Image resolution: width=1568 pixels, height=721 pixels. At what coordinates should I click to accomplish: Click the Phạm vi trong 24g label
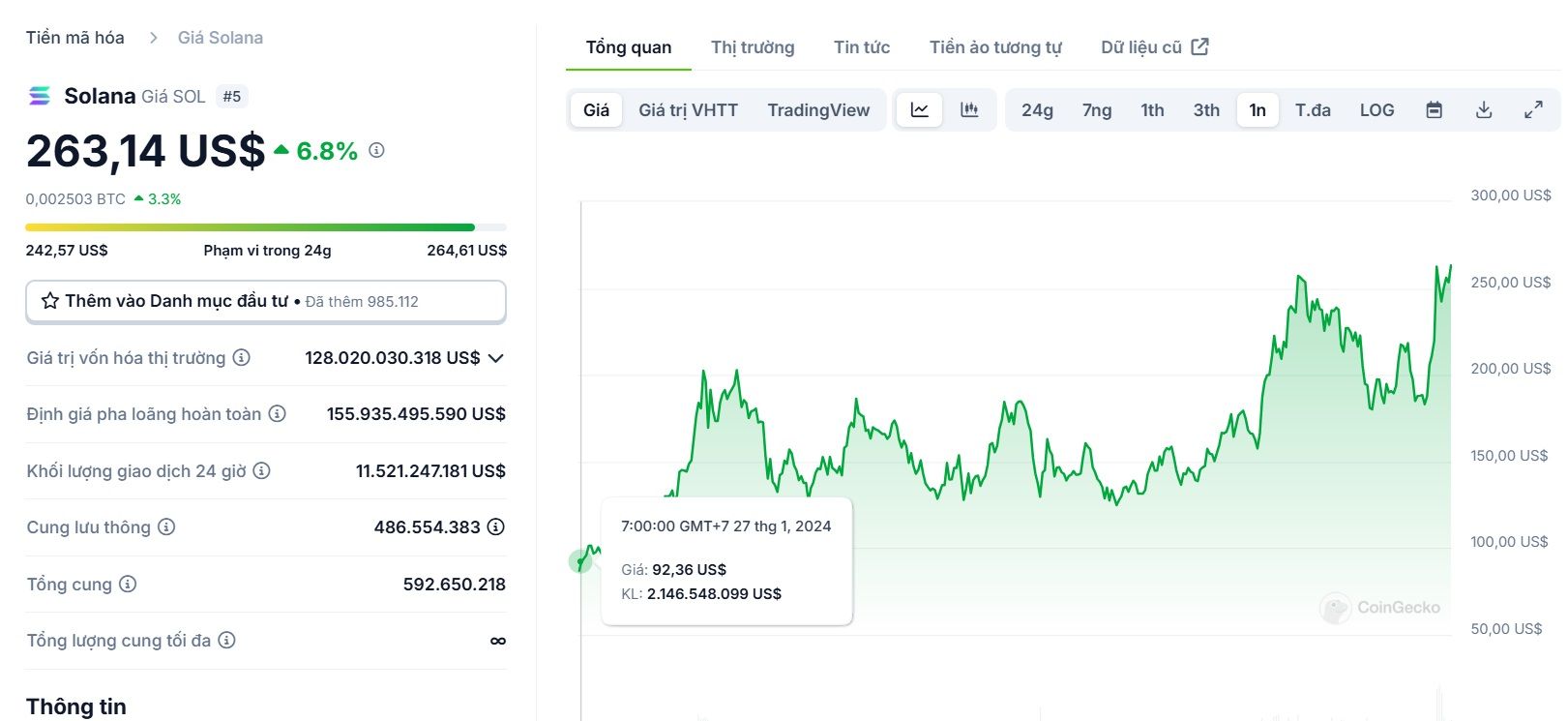click(x=267, y=250)
